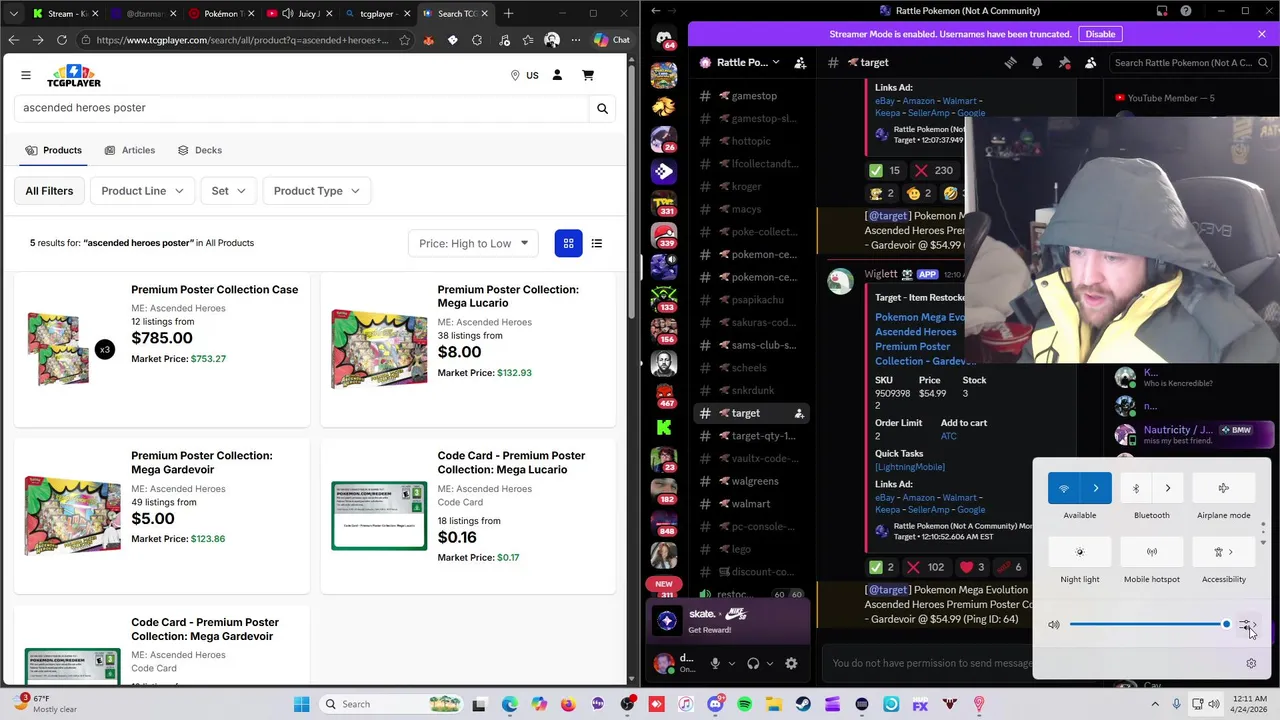The image size is (1280, 720).
Task: Toggle Night light quick setting
Action: 1079,552
